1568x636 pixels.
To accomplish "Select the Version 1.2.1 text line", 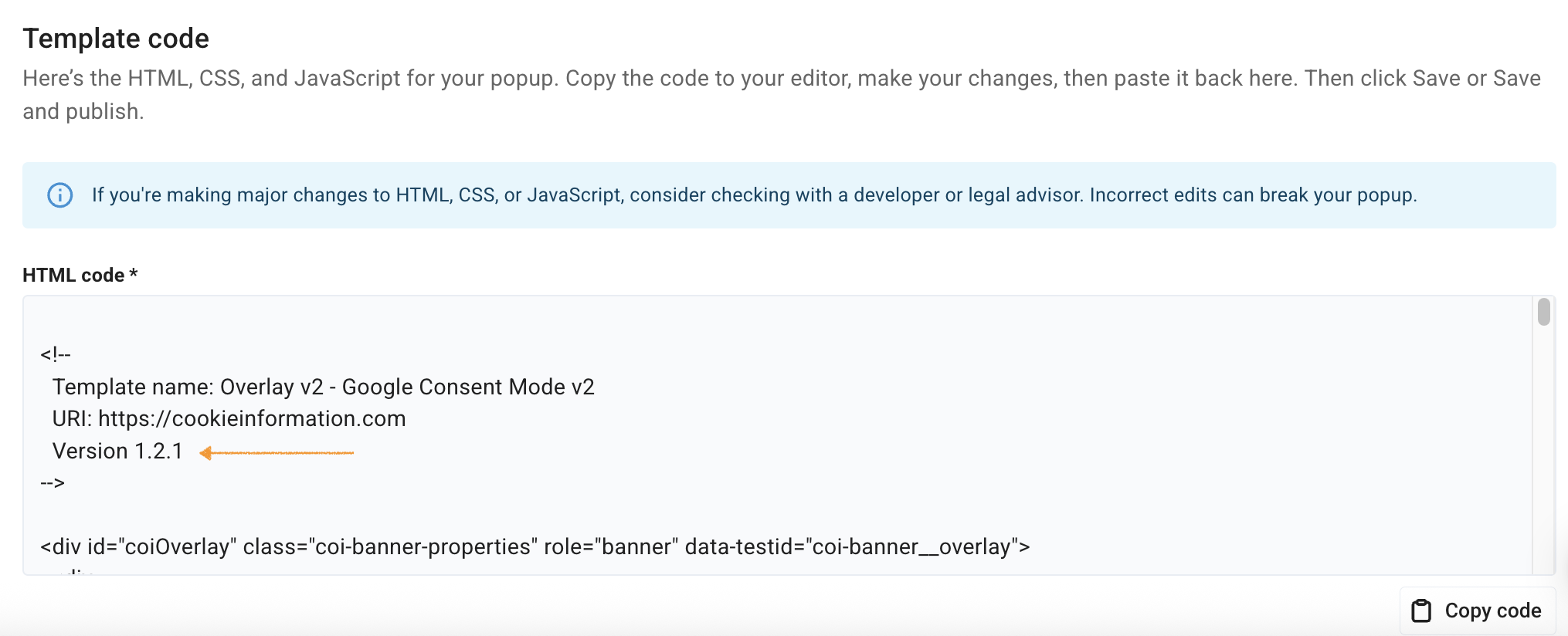I will click(x=117, y=451).
